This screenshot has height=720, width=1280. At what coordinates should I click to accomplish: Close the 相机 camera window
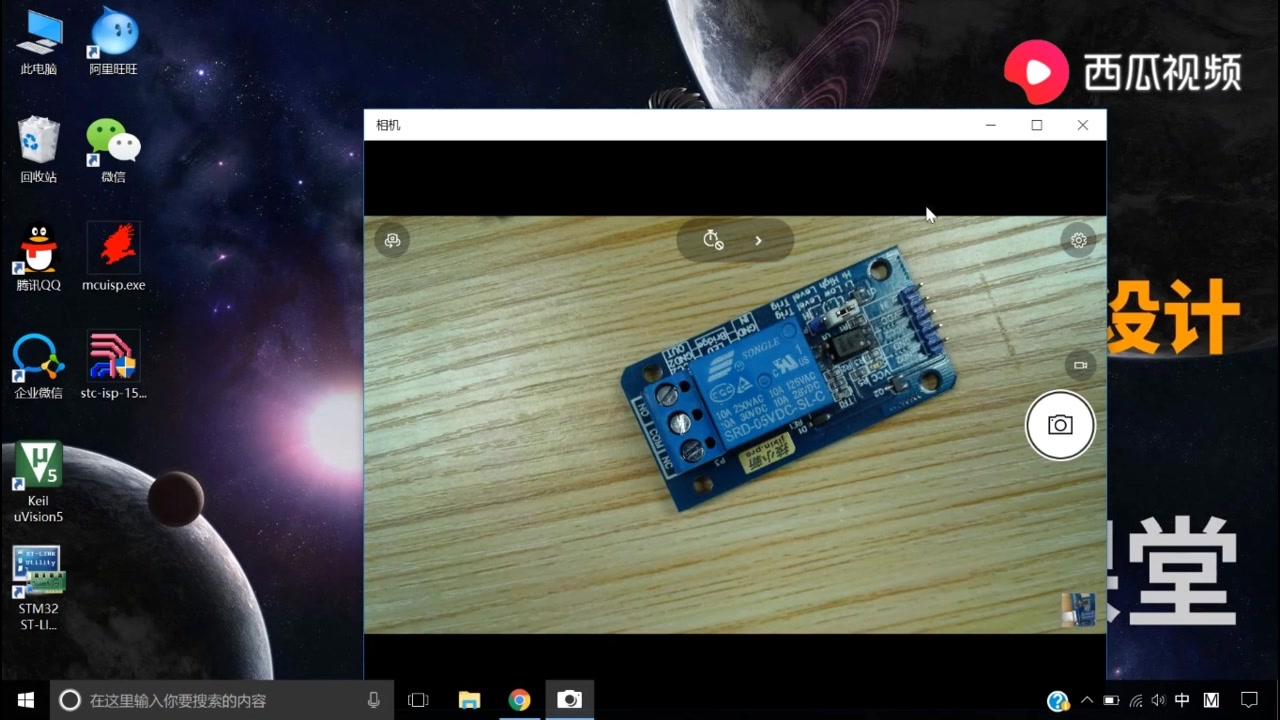point(1083,125)
